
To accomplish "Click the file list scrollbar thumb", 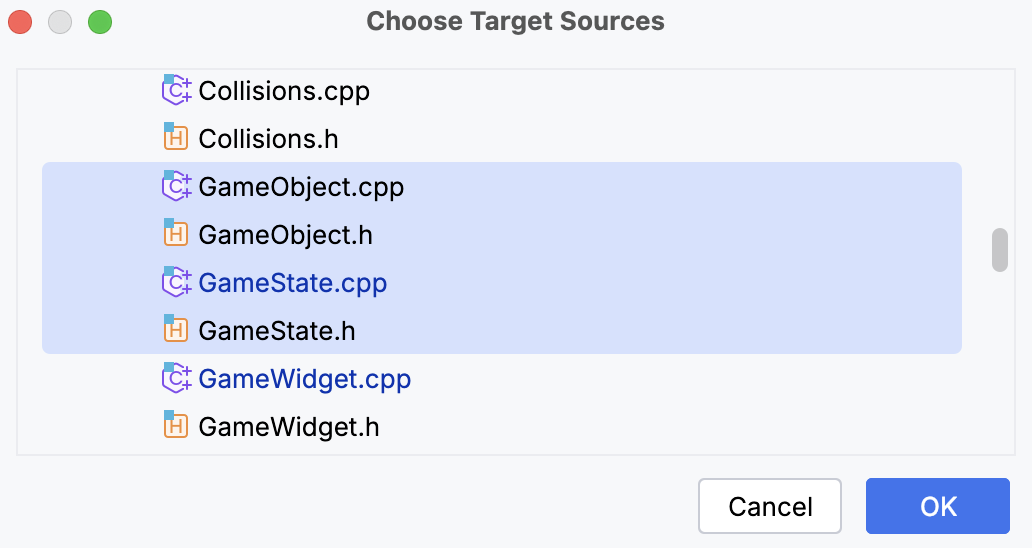I will point(999,249).
